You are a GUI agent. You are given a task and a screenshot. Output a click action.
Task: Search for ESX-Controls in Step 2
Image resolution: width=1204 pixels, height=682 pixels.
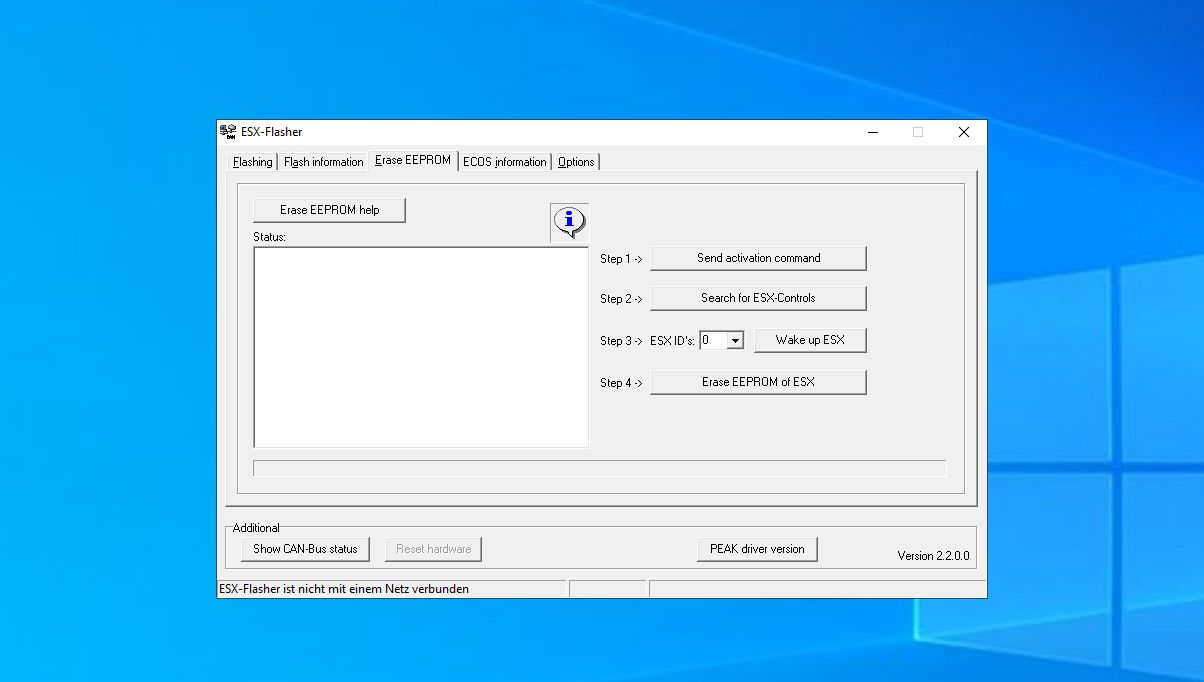coord(758,298)
